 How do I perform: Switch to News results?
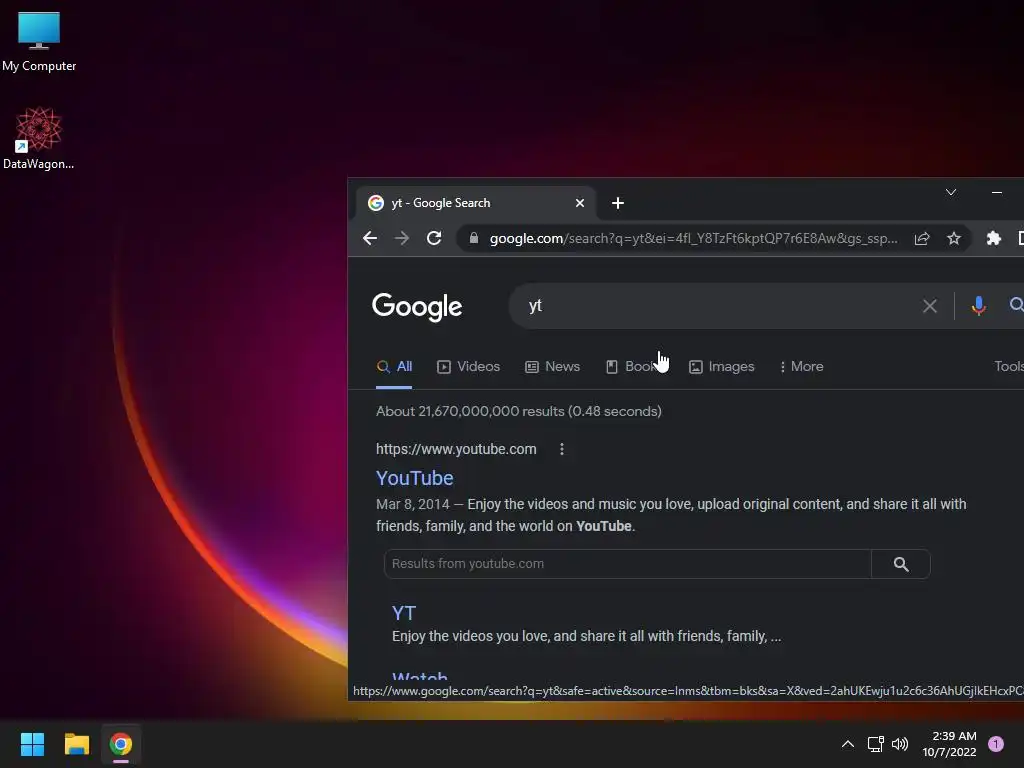(x=552, y=366)
